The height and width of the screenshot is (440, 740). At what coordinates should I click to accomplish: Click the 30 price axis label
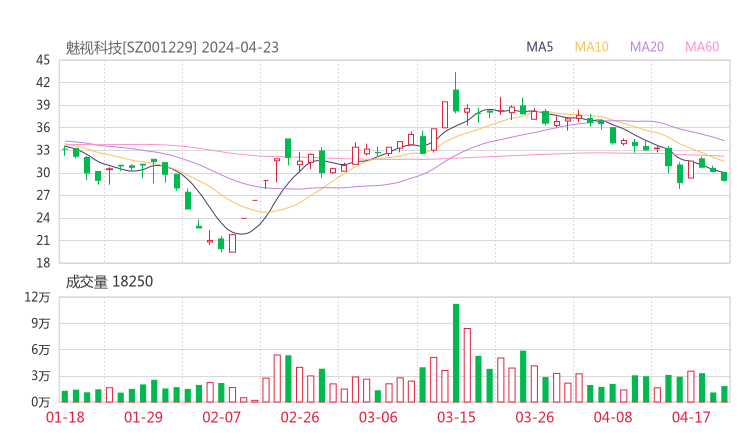tap(43, 173)
